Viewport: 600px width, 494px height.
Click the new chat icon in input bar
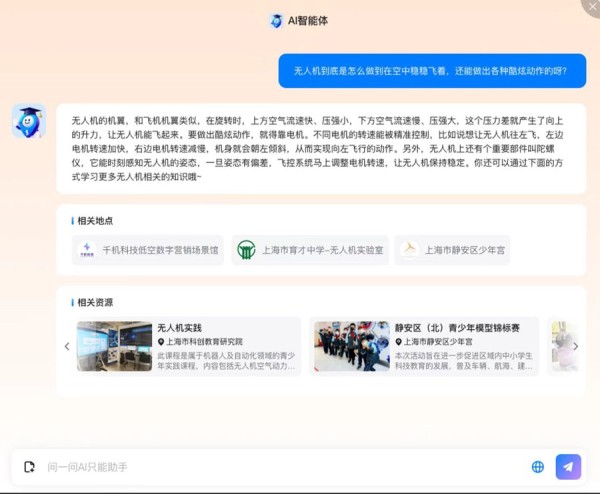[30, 466]
